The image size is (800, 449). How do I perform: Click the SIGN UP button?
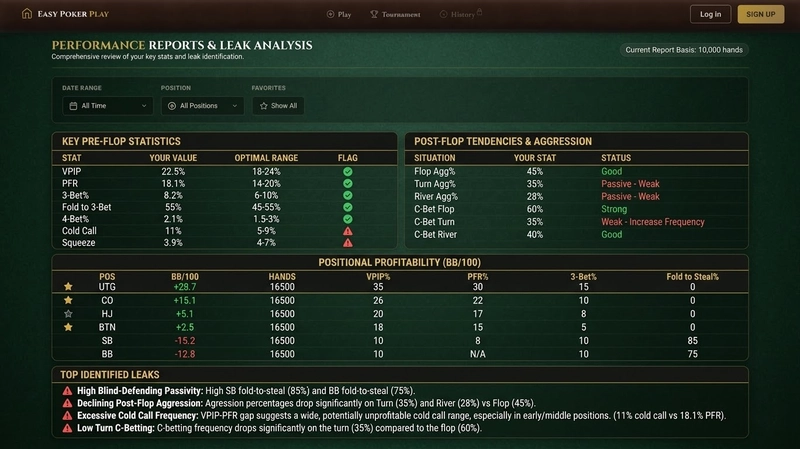761,14
